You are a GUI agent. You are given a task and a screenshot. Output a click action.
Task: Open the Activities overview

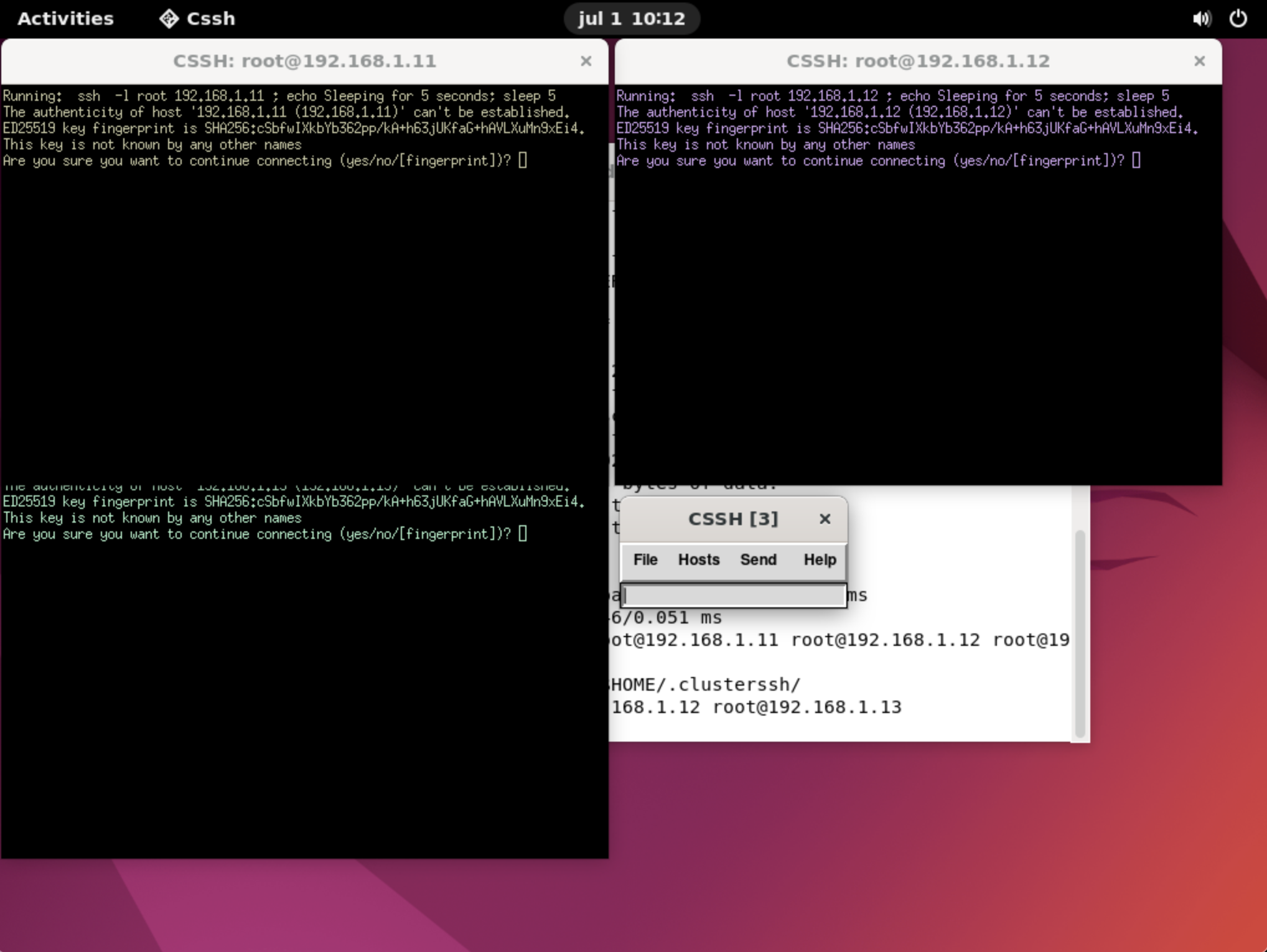point(65,19)
